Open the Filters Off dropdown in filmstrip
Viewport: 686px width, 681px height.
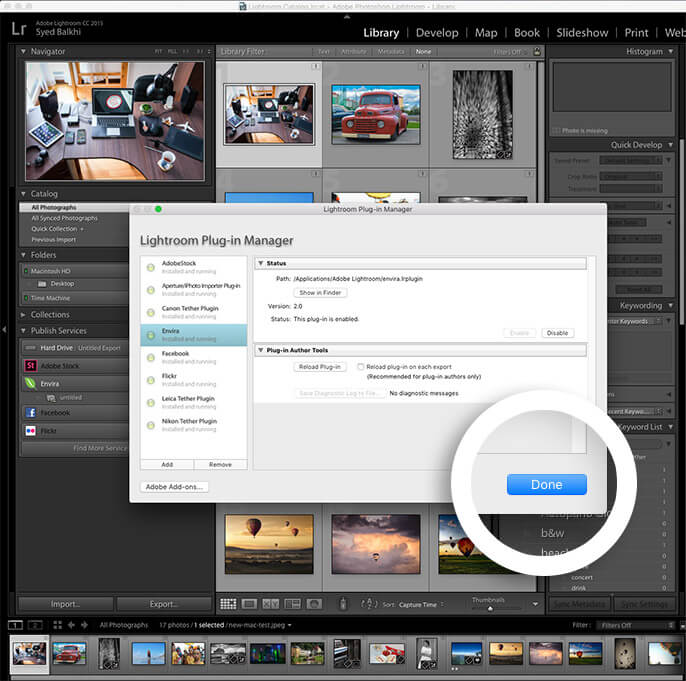point(636,625)
